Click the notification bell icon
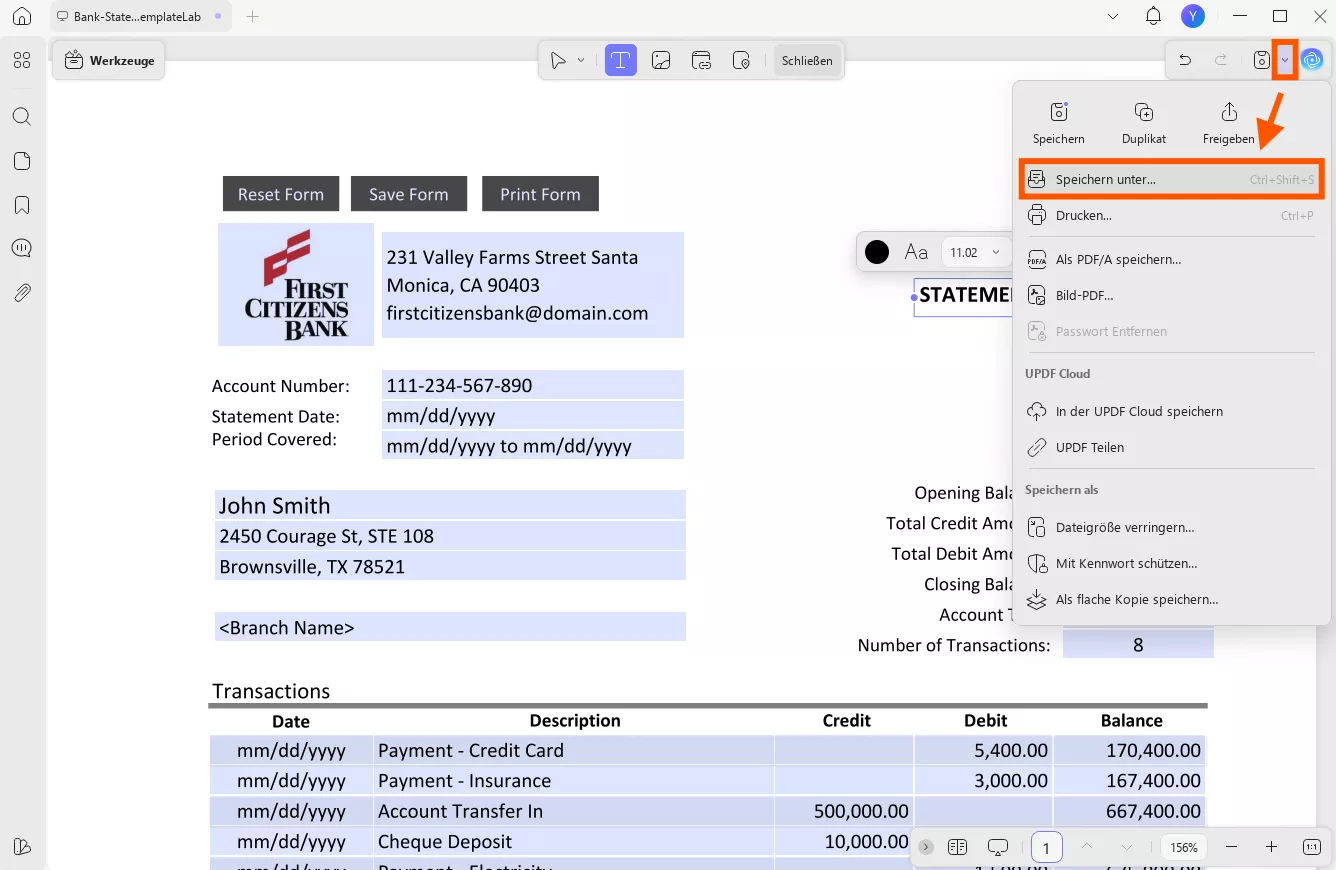The width and height of the screenshot is (1336, 870). [1153, 16]
